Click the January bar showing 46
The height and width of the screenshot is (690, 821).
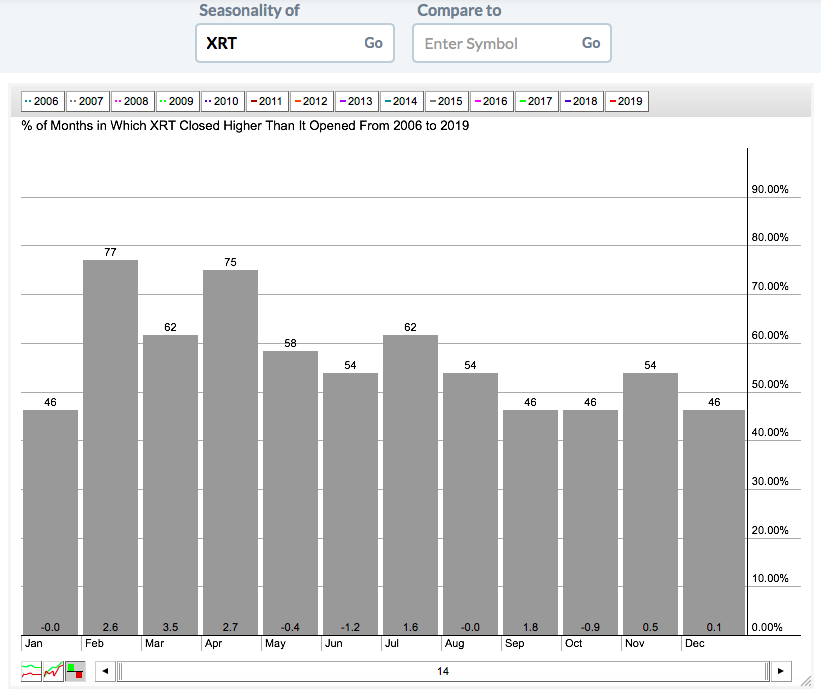[50, 520]
